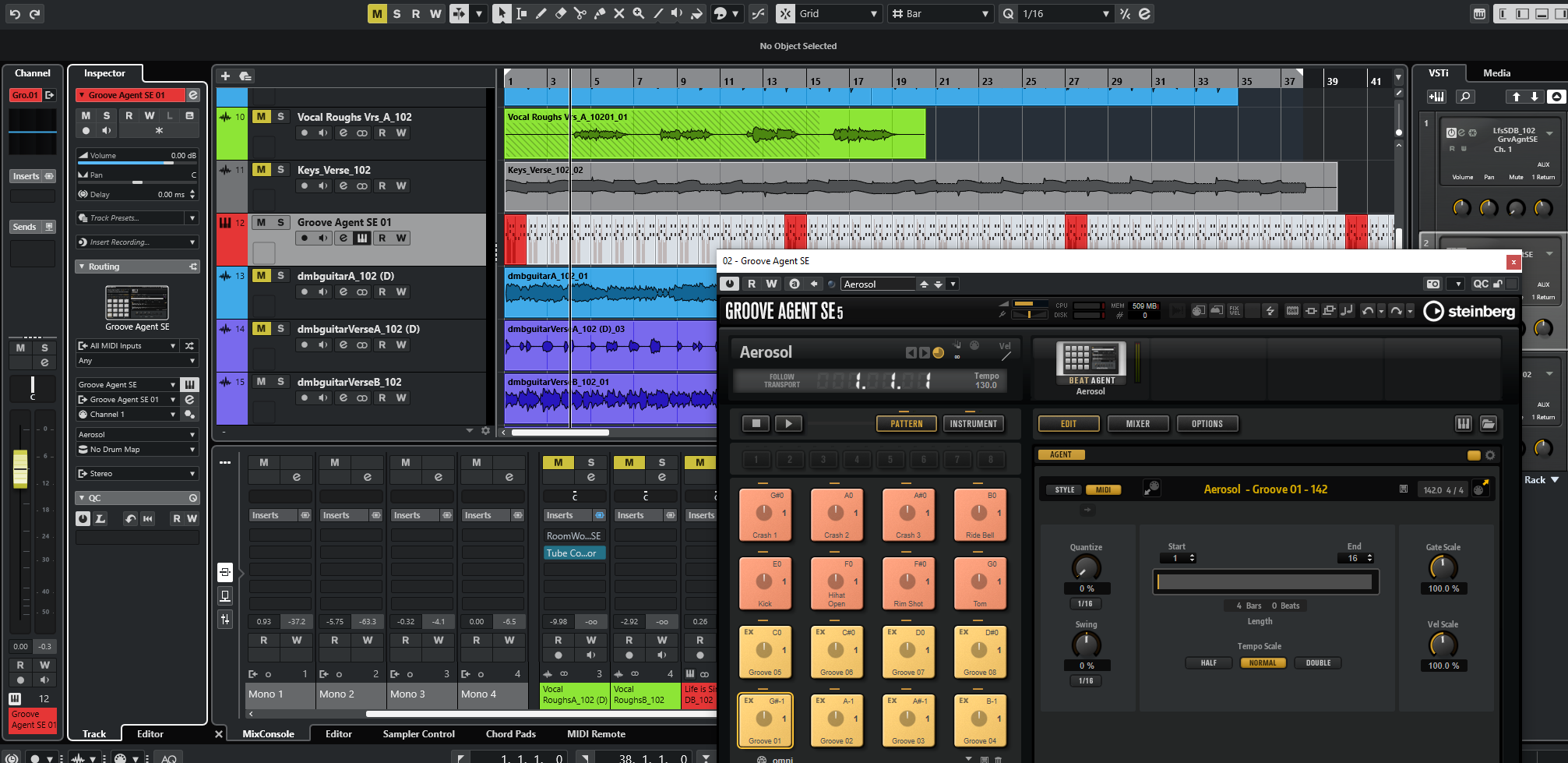This screenshot has width=1568, height=763.
Task: Select the Glue tool
Action: [600, 13]
